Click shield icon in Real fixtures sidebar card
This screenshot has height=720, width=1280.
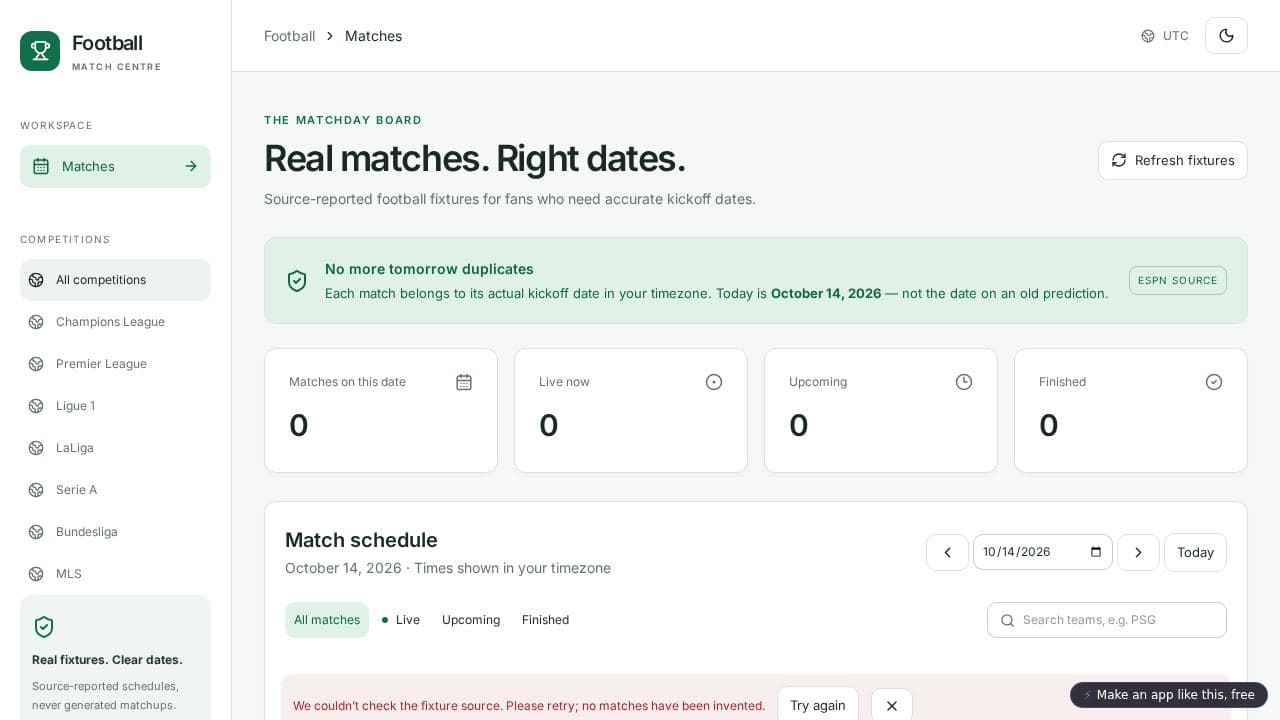pyautogui.click(x=44, y=627)
